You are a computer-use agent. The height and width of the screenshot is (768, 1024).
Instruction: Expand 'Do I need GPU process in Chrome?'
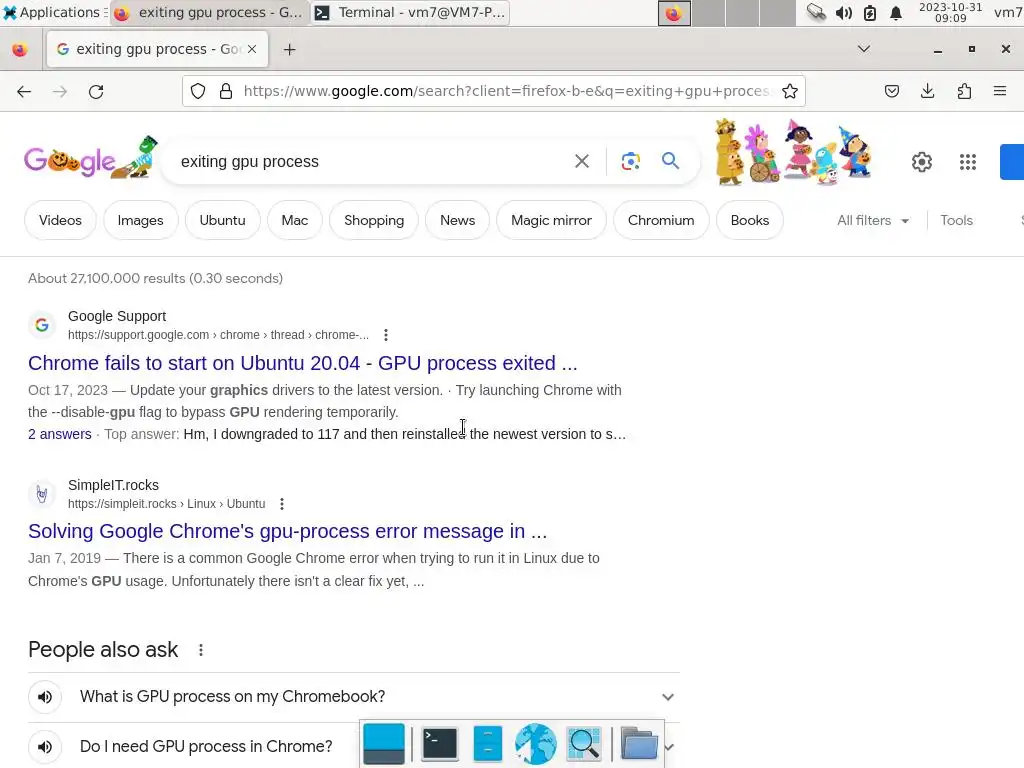tap(354, 746)
